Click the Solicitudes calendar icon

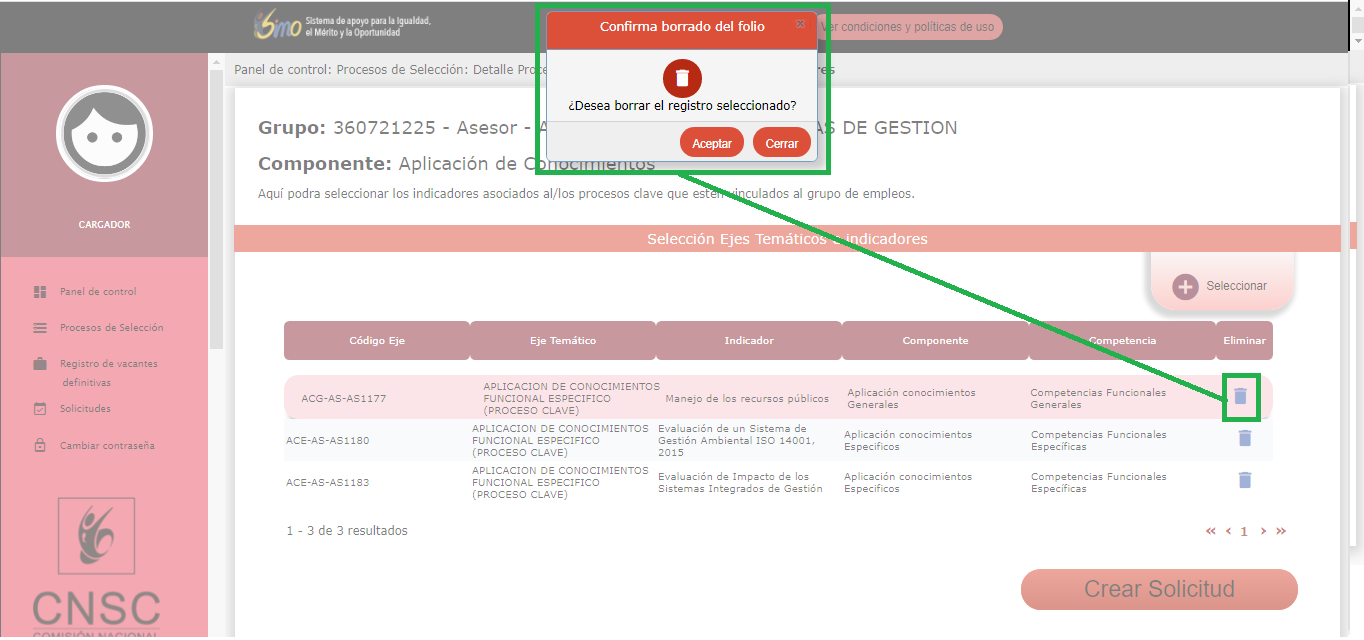coord(40,409)
